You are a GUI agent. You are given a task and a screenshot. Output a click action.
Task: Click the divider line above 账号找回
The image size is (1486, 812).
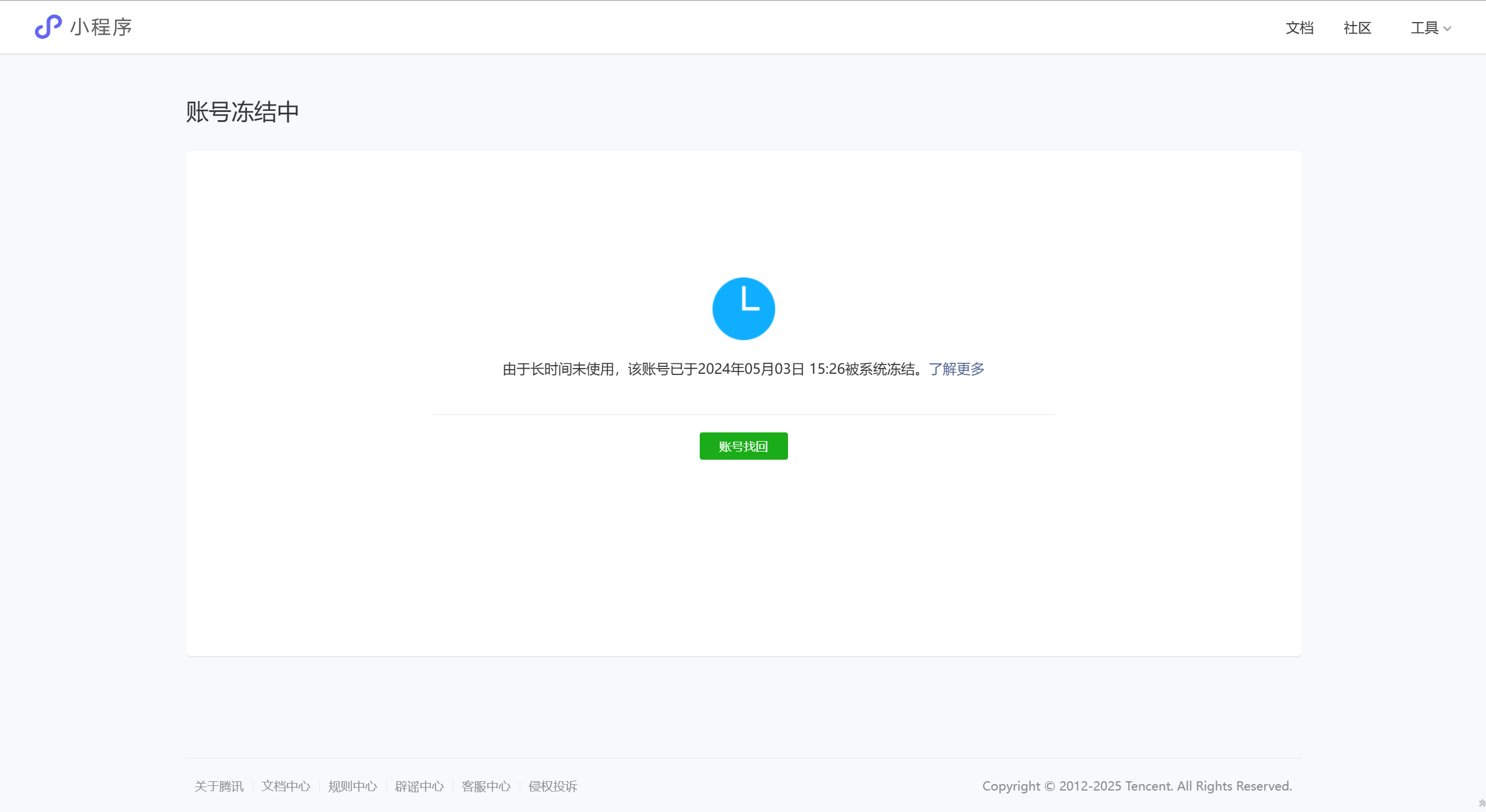[x=743, y=414]
